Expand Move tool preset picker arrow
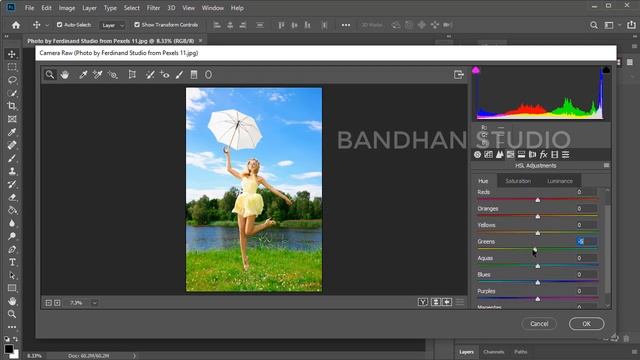This screenshot has height=360, width=640. 47,25
